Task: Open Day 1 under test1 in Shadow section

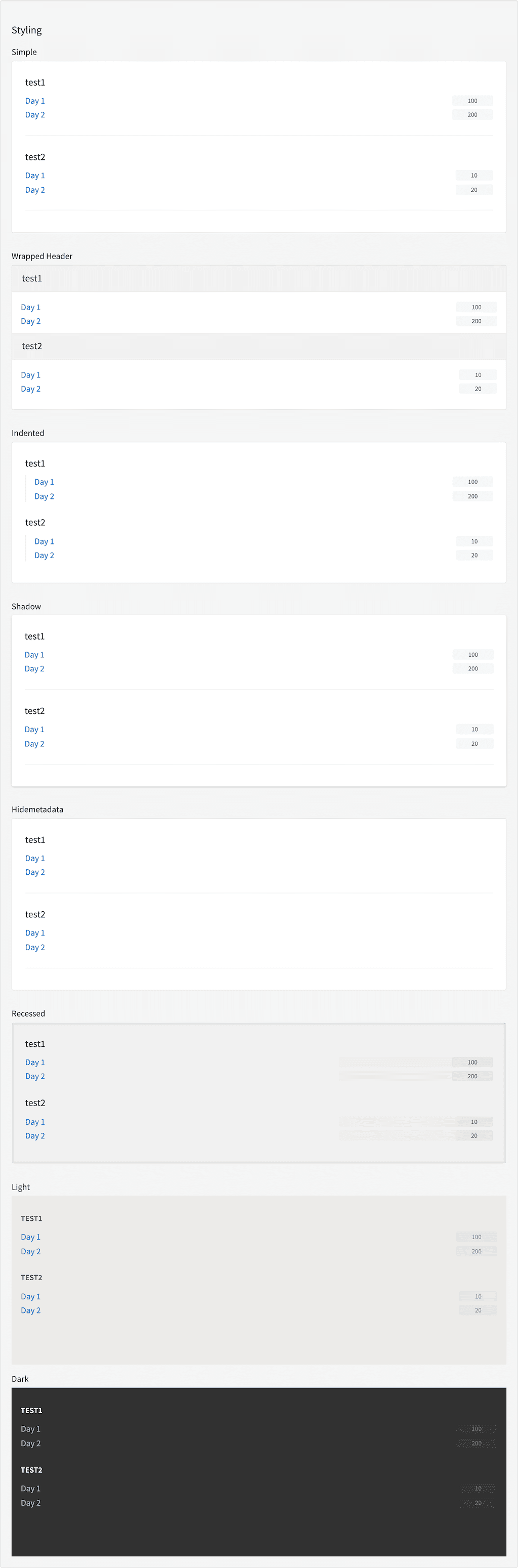Action: point(34,655)
